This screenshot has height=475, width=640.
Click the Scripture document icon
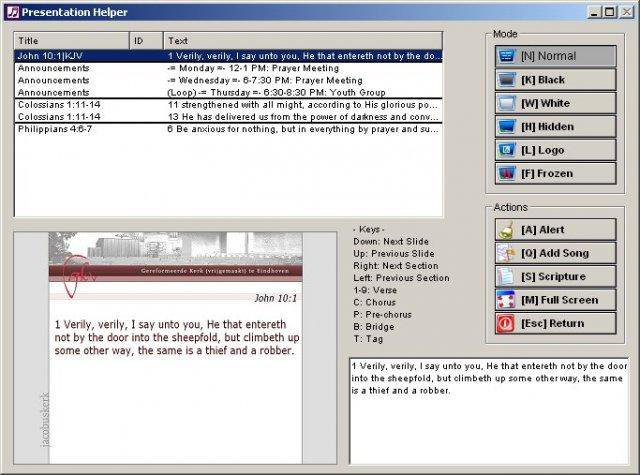click(x=507, y=276)
